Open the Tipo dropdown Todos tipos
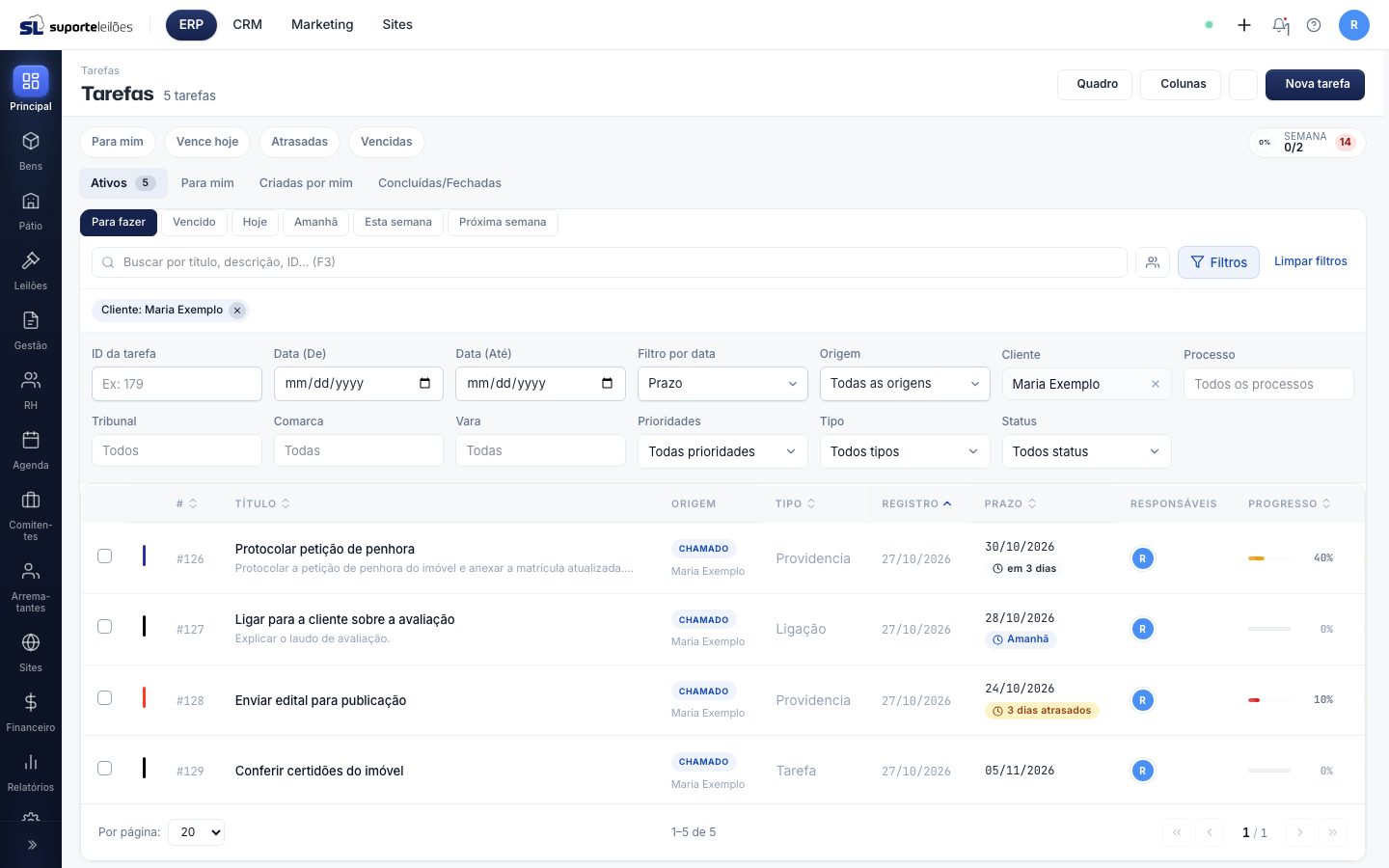This screenshot has width=1389, height=868. 905,451
